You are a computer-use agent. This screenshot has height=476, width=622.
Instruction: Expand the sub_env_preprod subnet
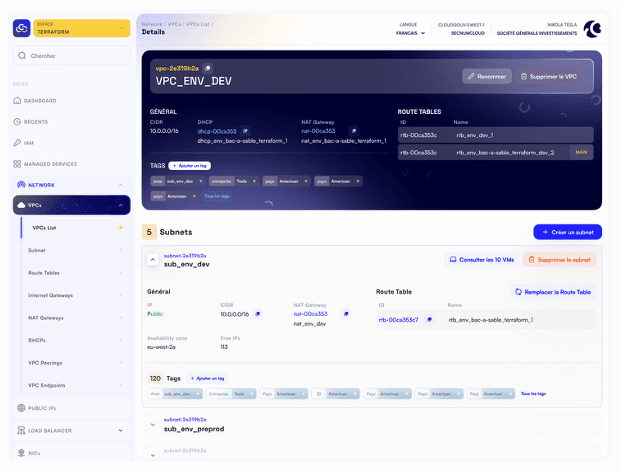tap(153, 425)
